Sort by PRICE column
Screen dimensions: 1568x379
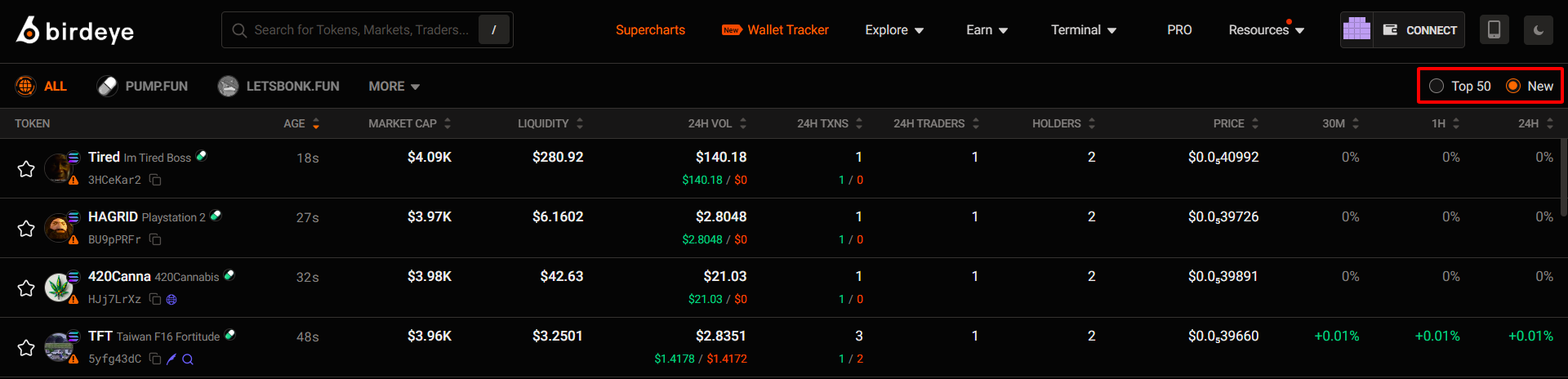point(1236,123)
